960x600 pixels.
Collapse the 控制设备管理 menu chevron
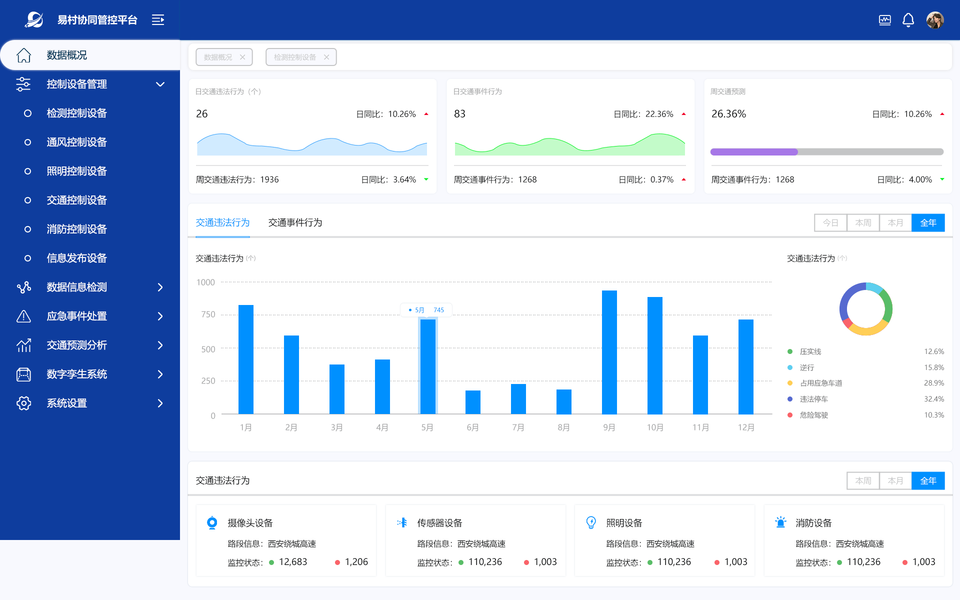pyautogui.click(x=160, y=84)
